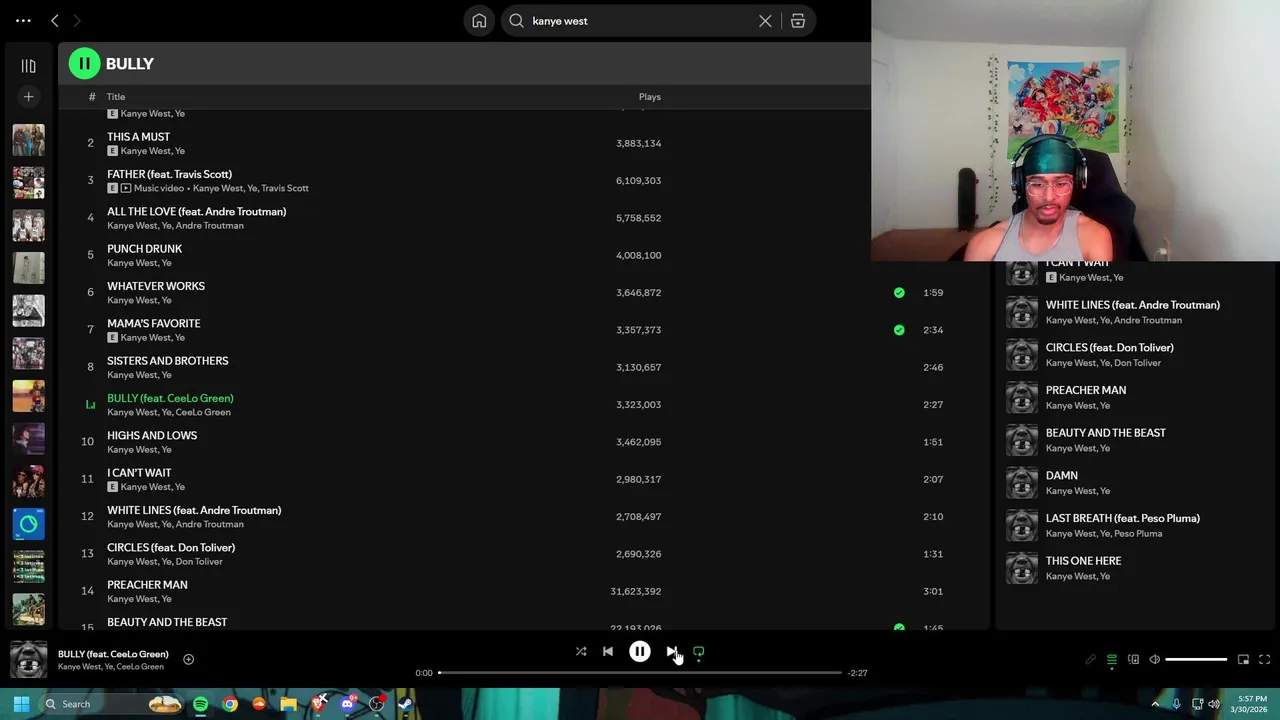This screenshot has width=1280, height=720.
Task: Open the mini player
Action: coord(1243,660)
